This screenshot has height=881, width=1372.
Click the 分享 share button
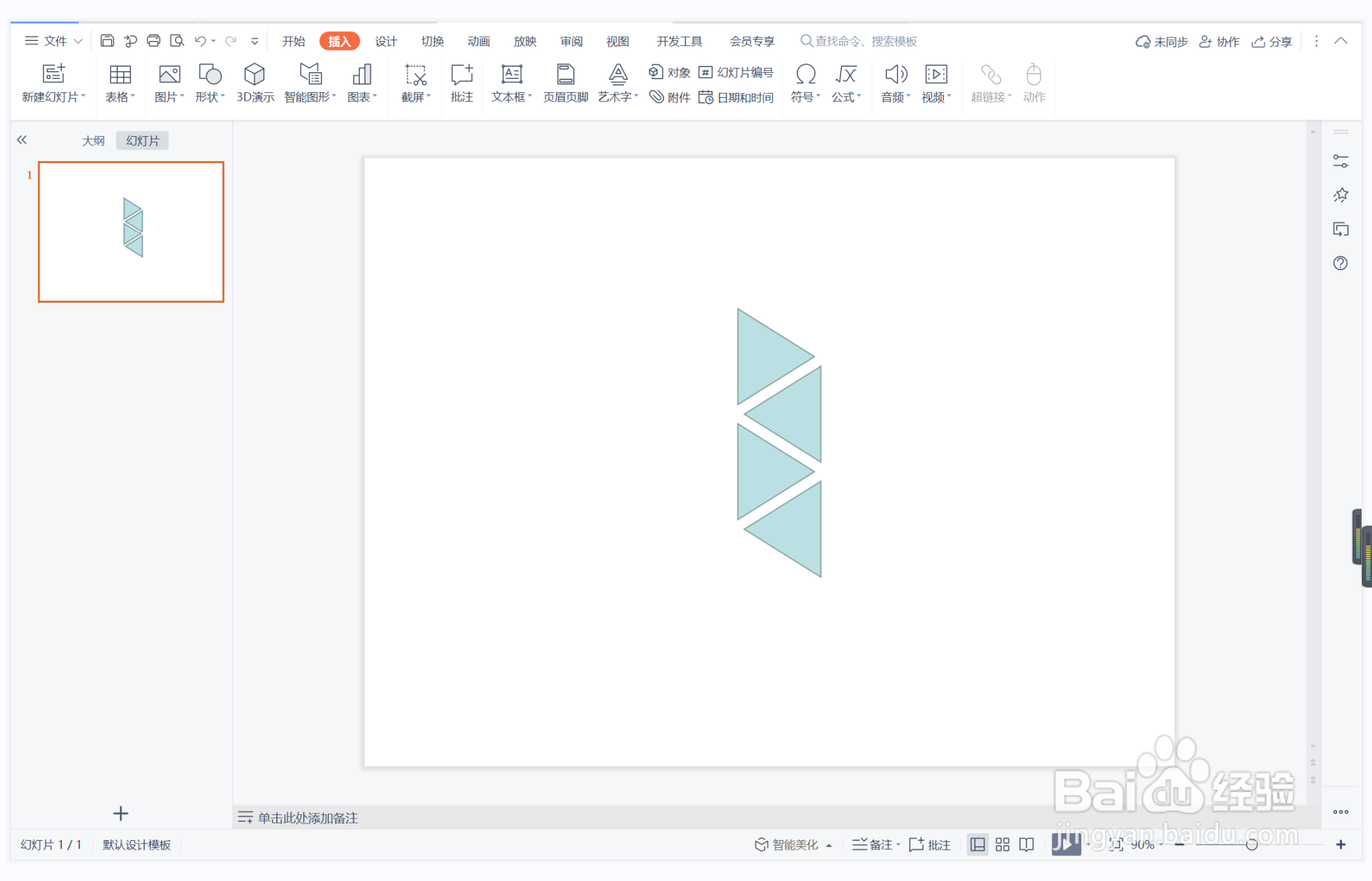[x=1271, y=42]
